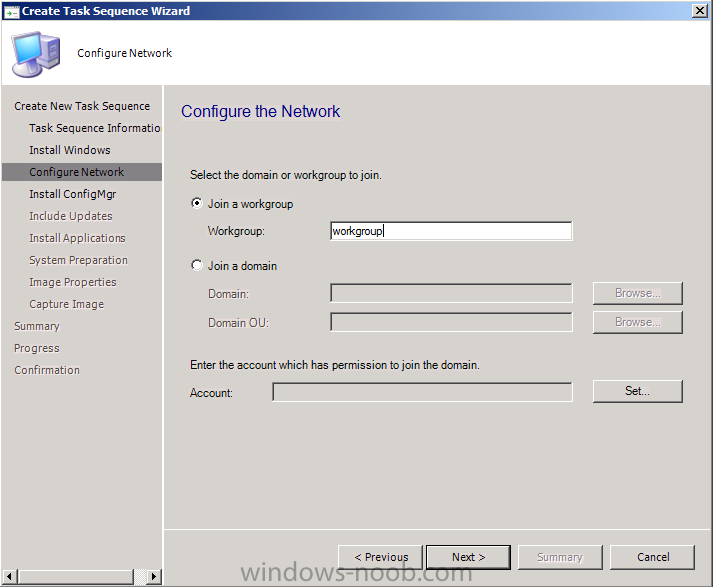Click the Account: label
Screen dimensions: 713x587
tap(211, 393)
